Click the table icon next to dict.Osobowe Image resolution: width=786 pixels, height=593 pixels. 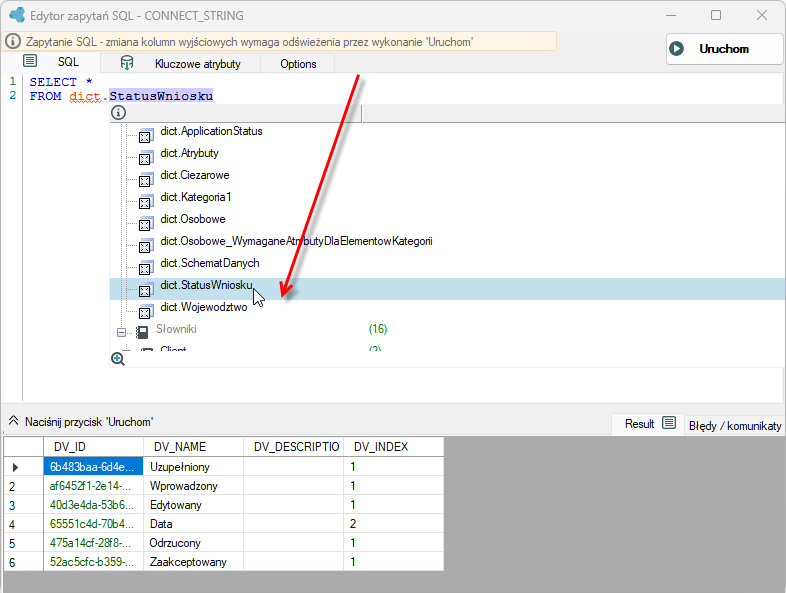[x=145, y=223]
